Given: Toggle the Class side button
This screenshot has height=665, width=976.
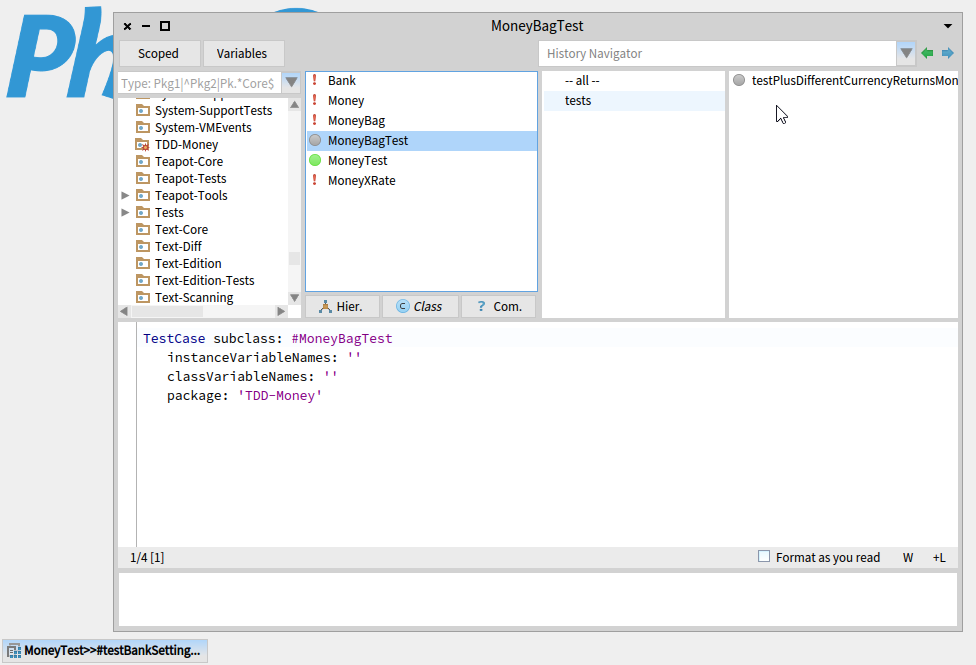Looking at the screenshot, I should coord(420,306).
